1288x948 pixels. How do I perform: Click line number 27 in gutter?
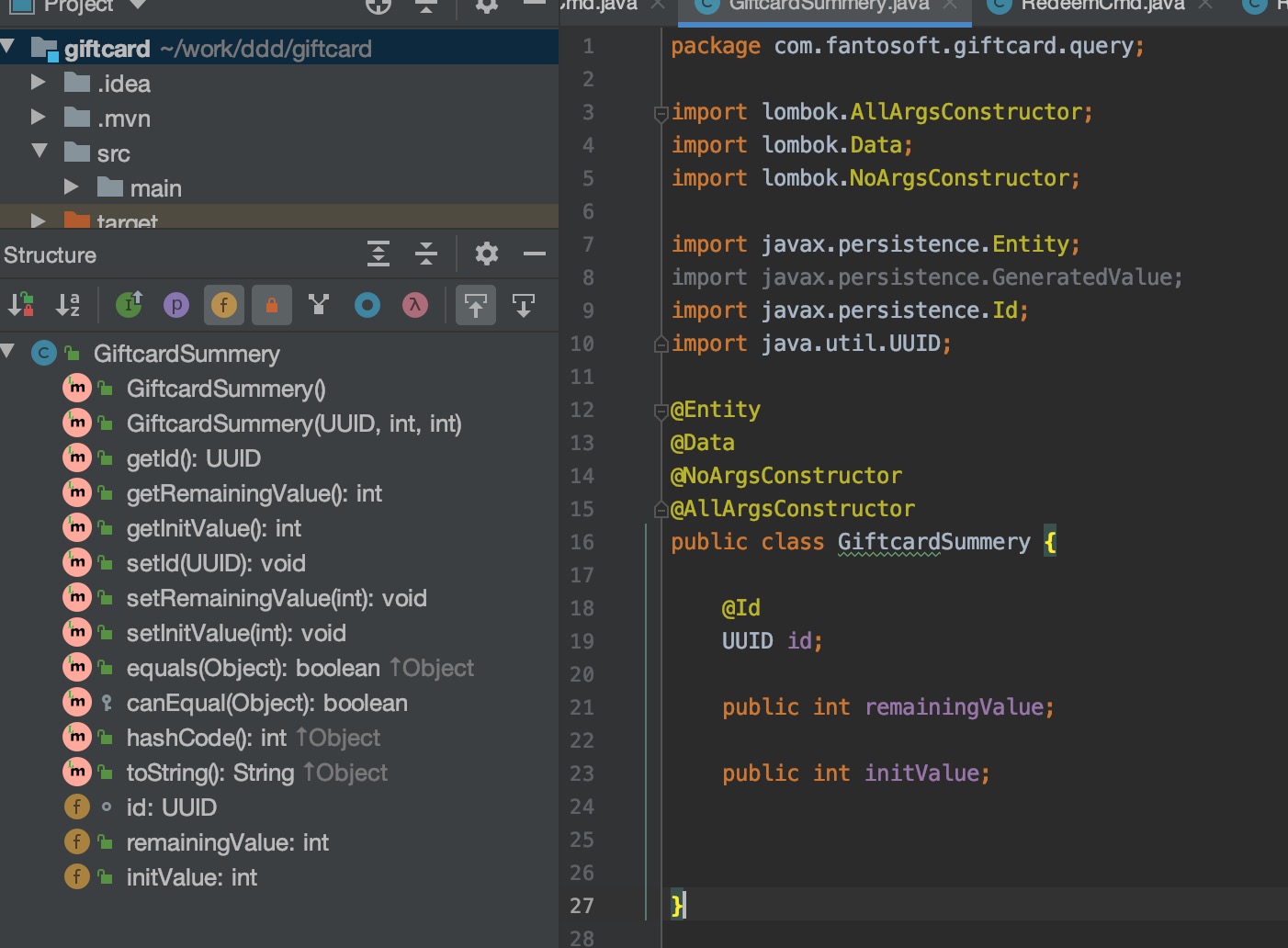(582, 906)
